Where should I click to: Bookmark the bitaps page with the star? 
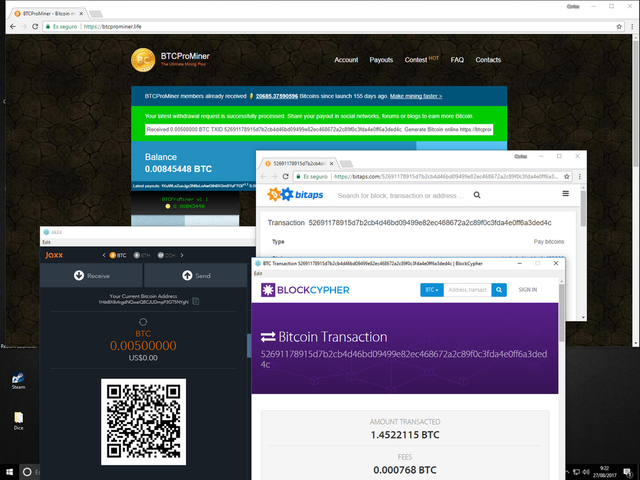point(567,176)
